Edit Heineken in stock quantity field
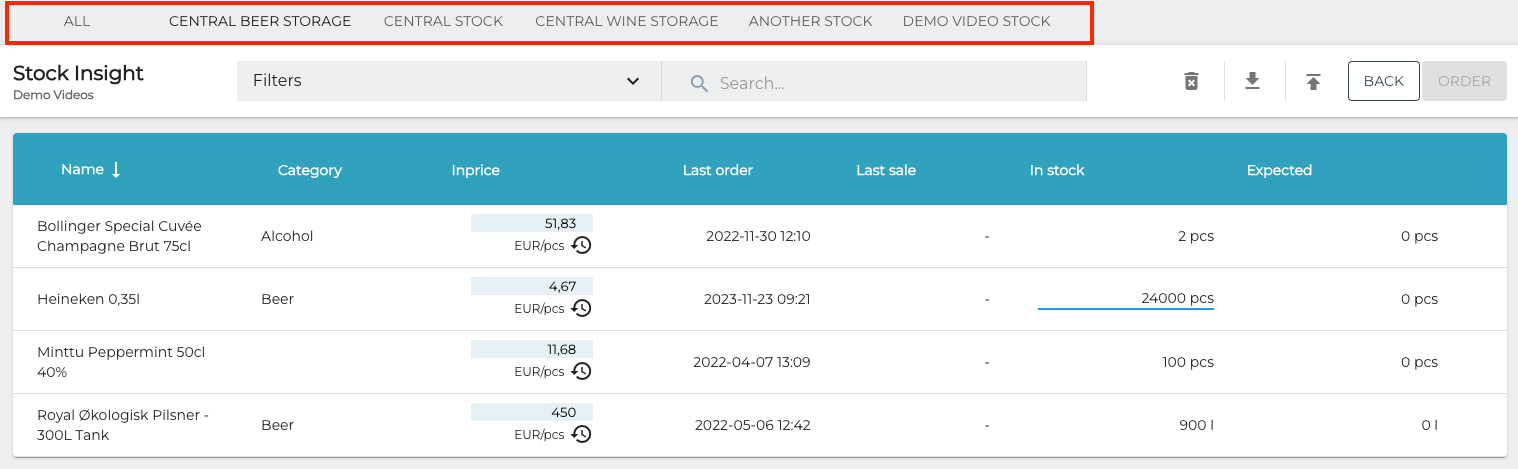 [x=1125, y=298]
